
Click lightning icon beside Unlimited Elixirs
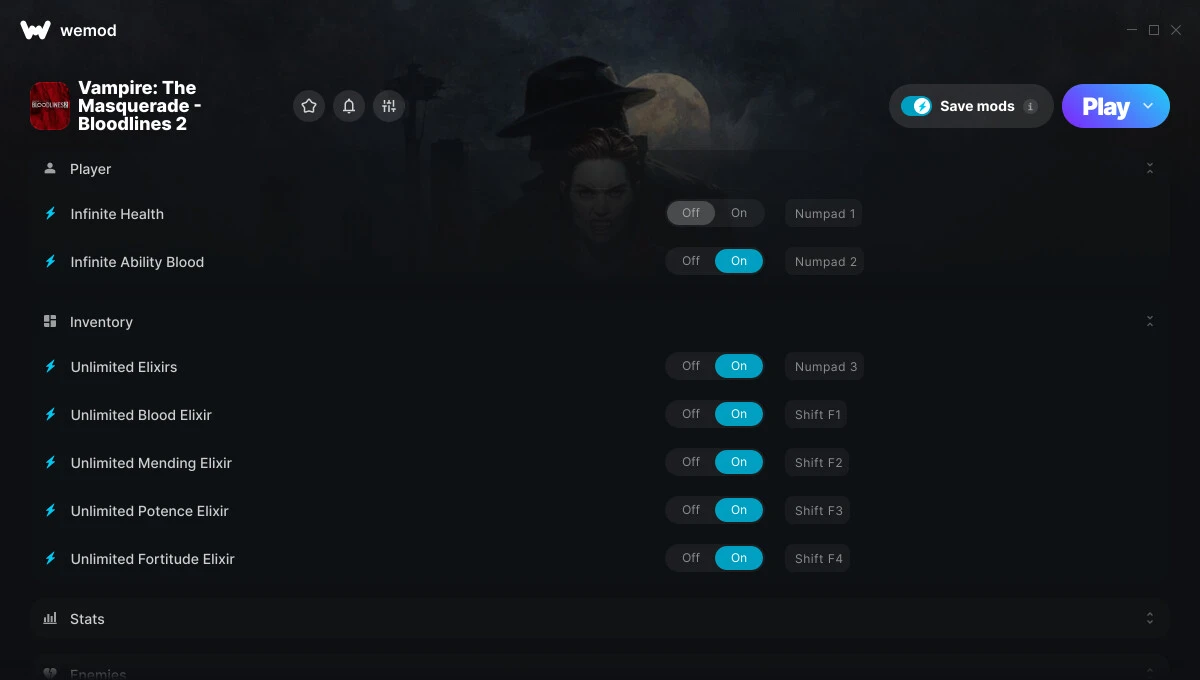coord(51,366)
